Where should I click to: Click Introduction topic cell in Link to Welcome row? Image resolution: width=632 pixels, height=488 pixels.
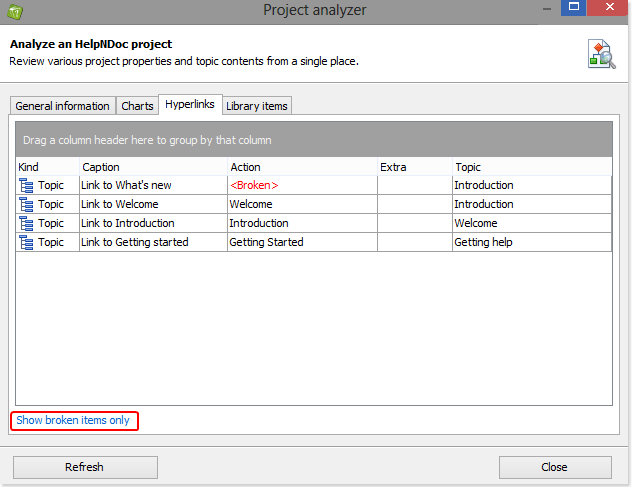(x=532, y=204)
